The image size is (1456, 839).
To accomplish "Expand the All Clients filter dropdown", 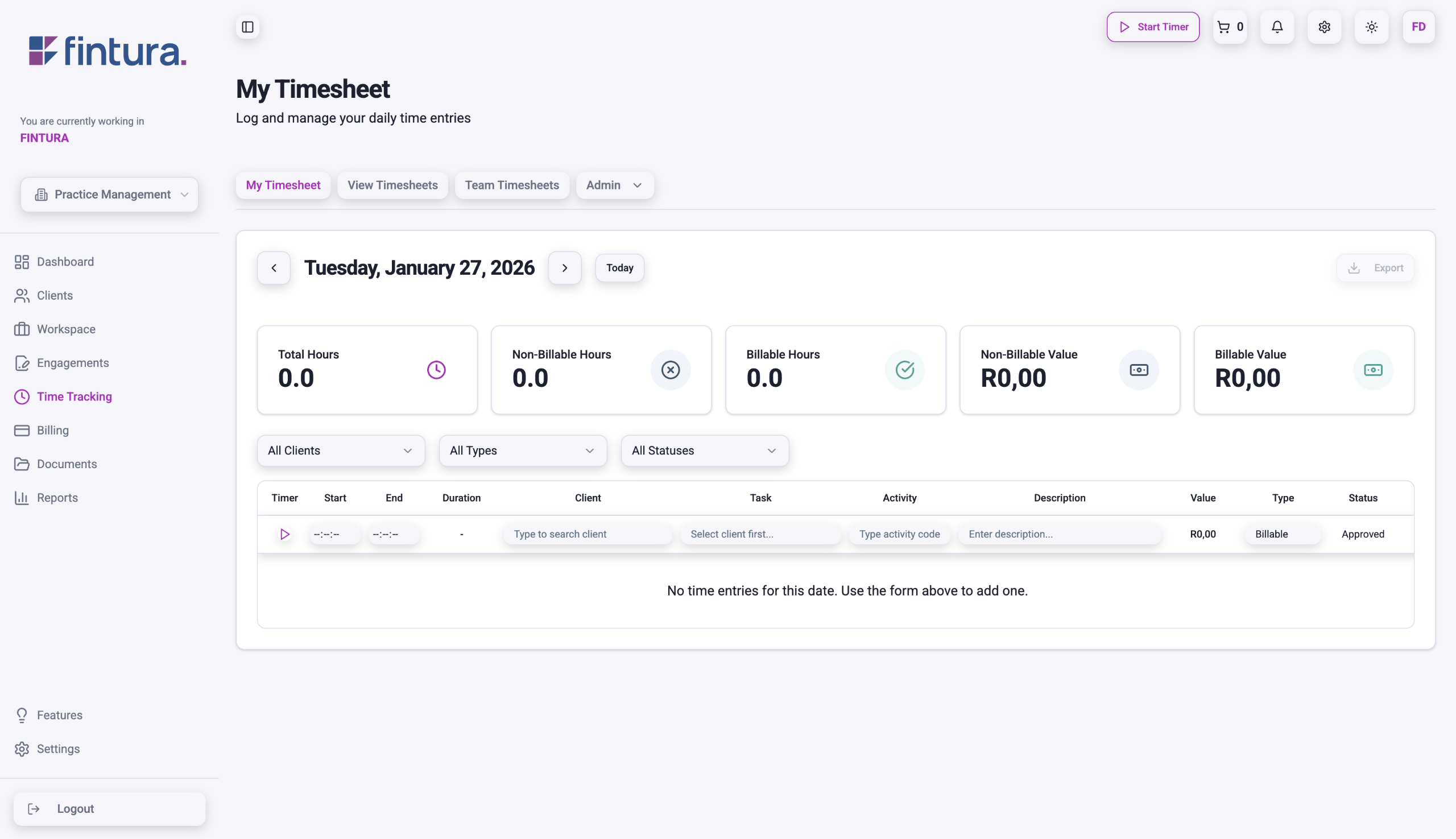I will 341,451.
